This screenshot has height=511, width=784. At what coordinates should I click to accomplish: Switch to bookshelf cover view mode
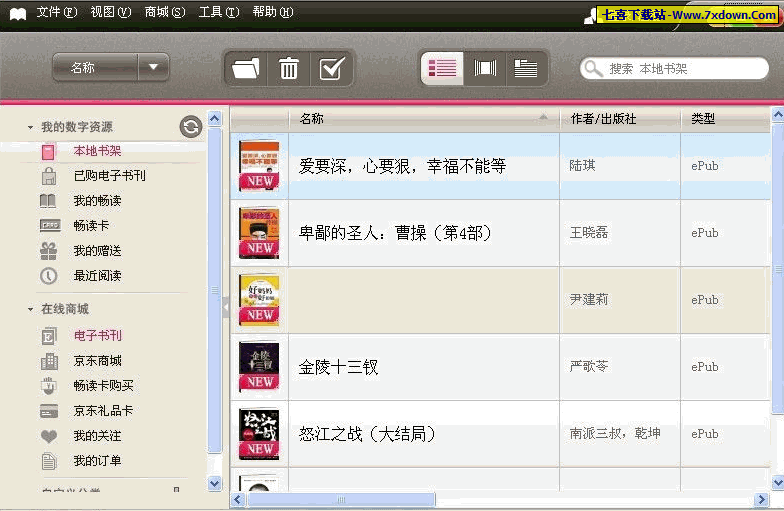coord(485,68)
